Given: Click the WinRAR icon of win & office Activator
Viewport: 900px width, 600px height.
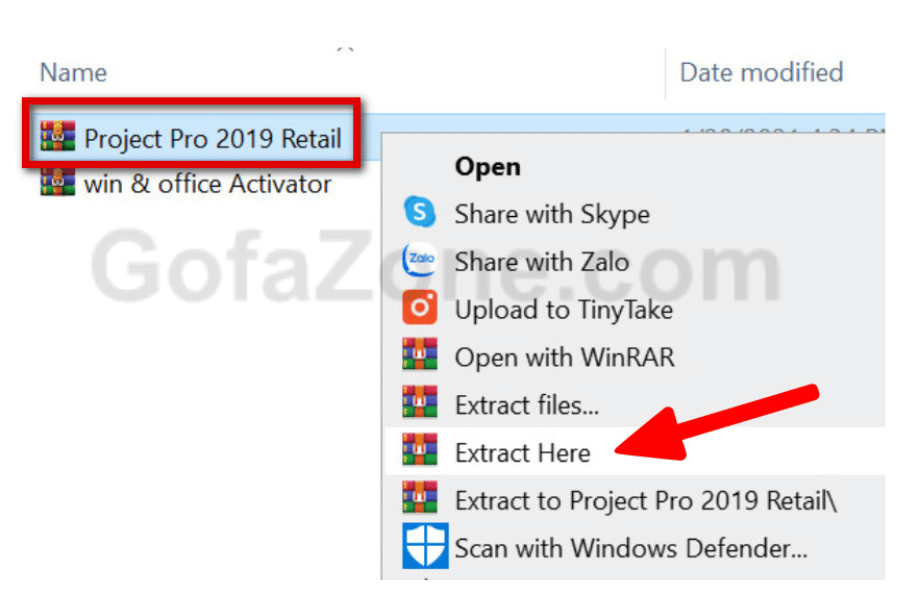Looking at the screenshot, I should coord(57,182).
